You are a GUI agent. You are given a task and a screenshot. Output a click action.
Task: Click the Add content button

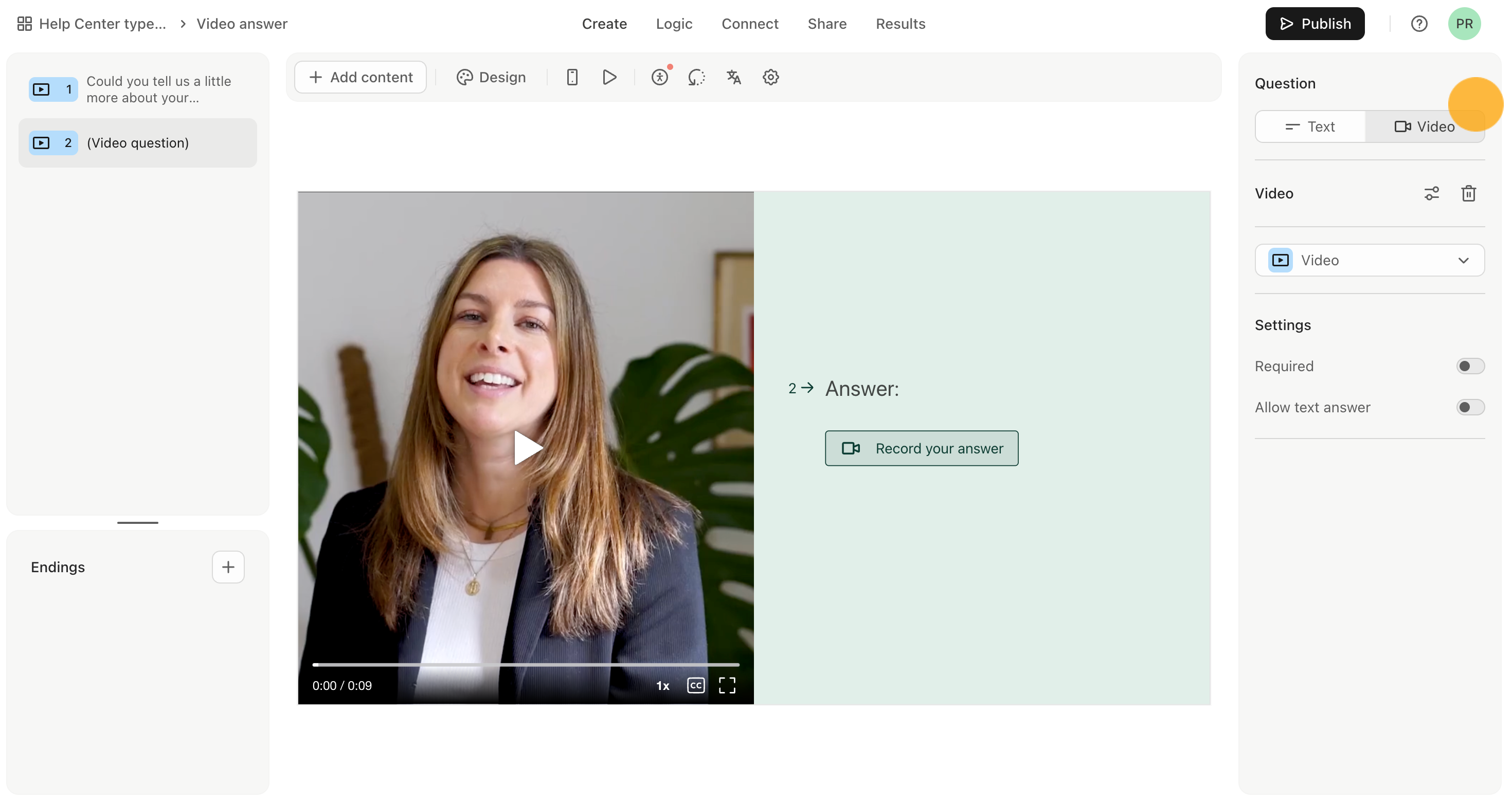[361, 77]
